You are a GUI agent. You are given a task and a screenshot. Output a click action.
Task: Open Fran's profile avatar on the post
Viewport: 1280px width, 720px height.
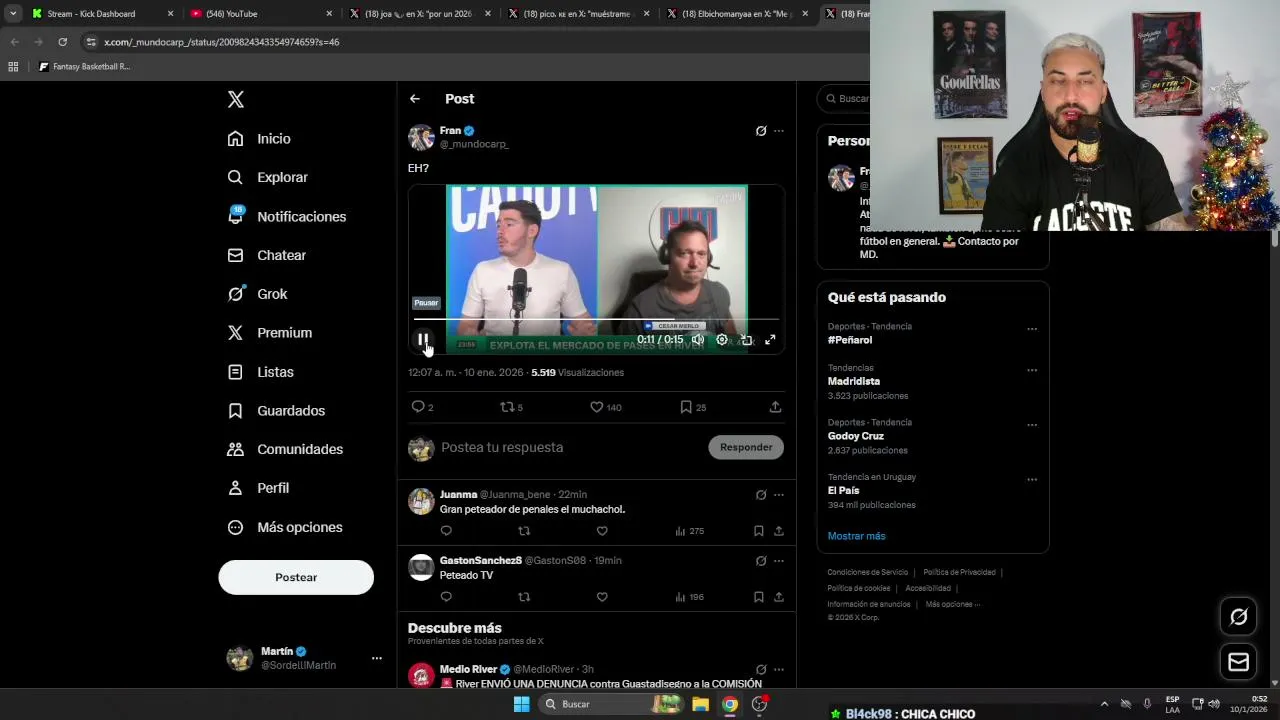click(421, 137)
